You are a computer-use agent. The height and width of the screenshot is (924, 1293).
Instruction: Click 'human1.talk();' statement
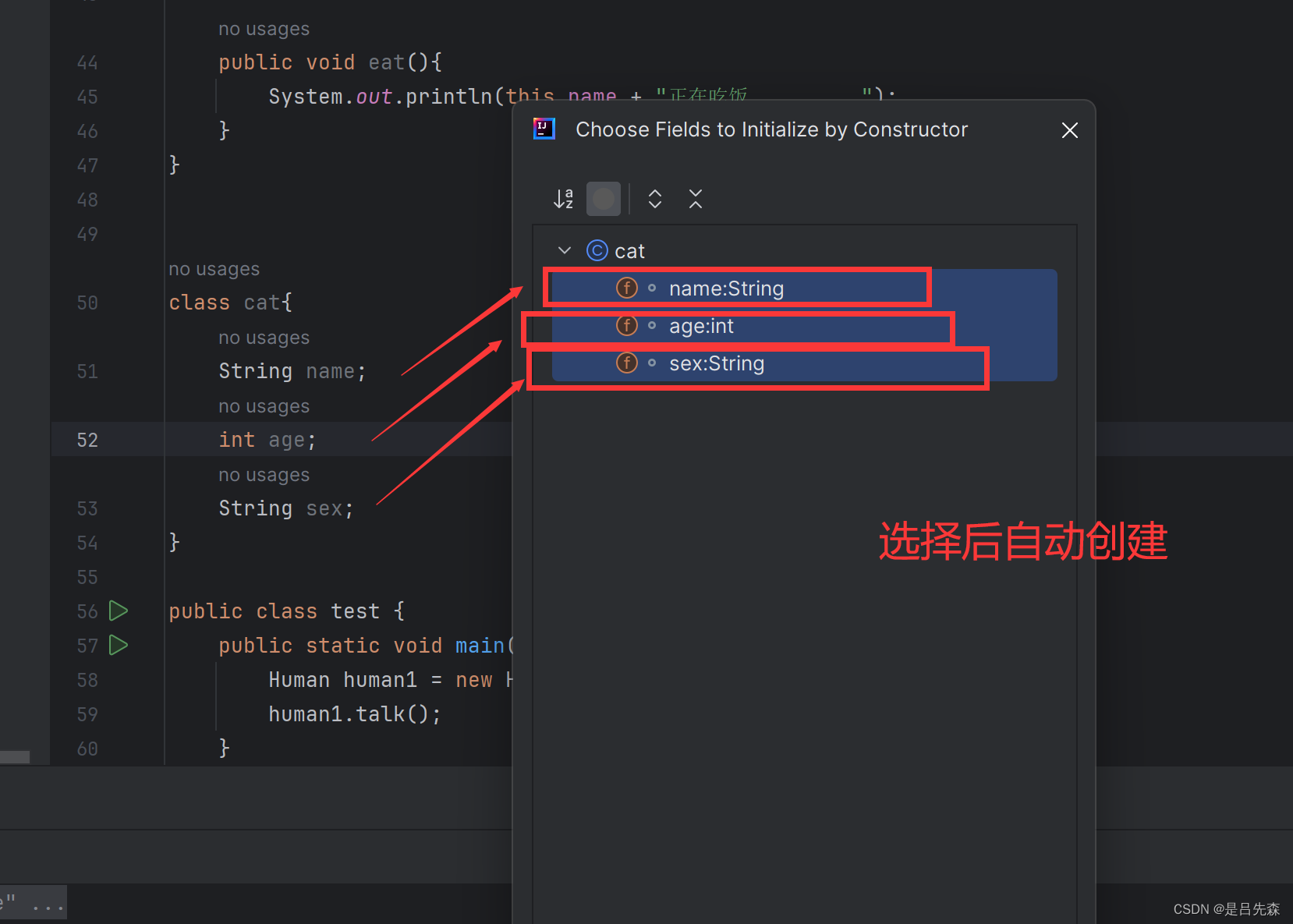pos(355,714)
